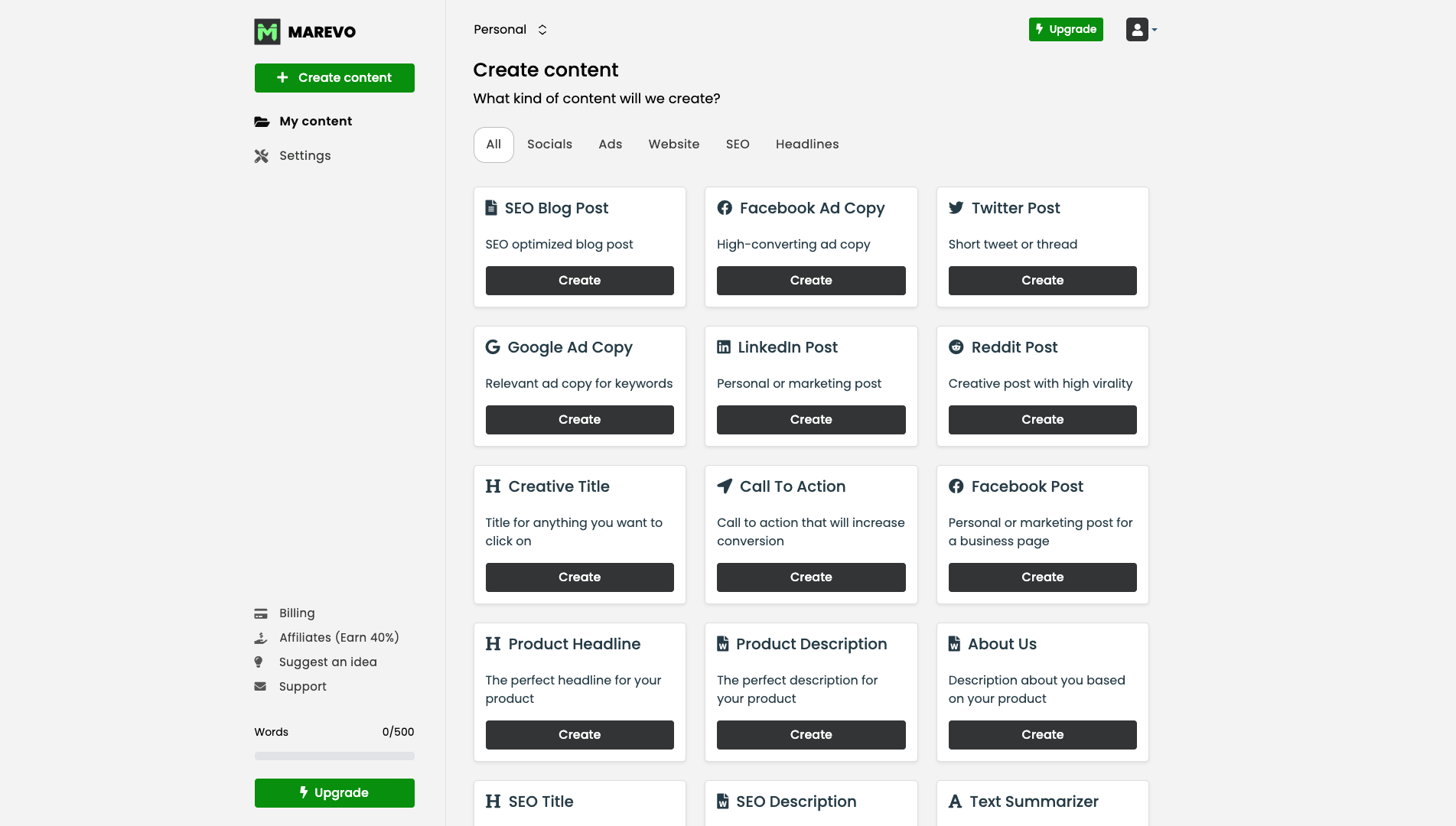Open the user account dropdown menu
The height and width of the screenshot is (826, 1456).
click(x=1141, y=30)
